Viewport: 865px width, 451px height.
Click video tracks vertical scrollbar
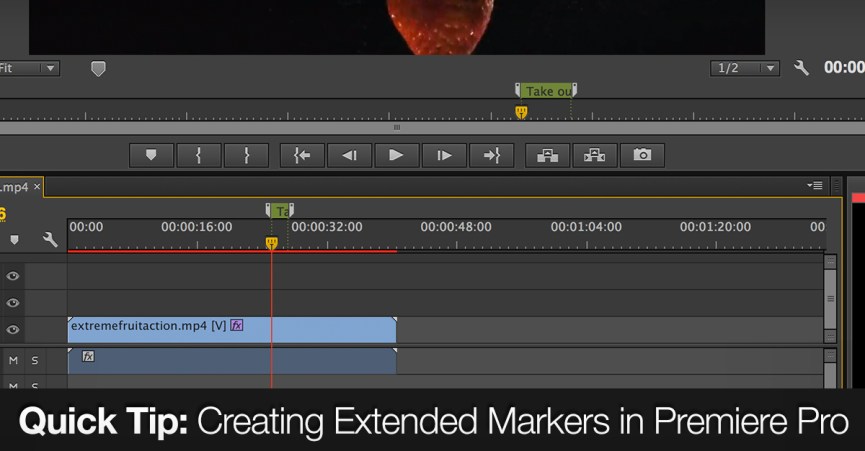(x=830, y=299)
